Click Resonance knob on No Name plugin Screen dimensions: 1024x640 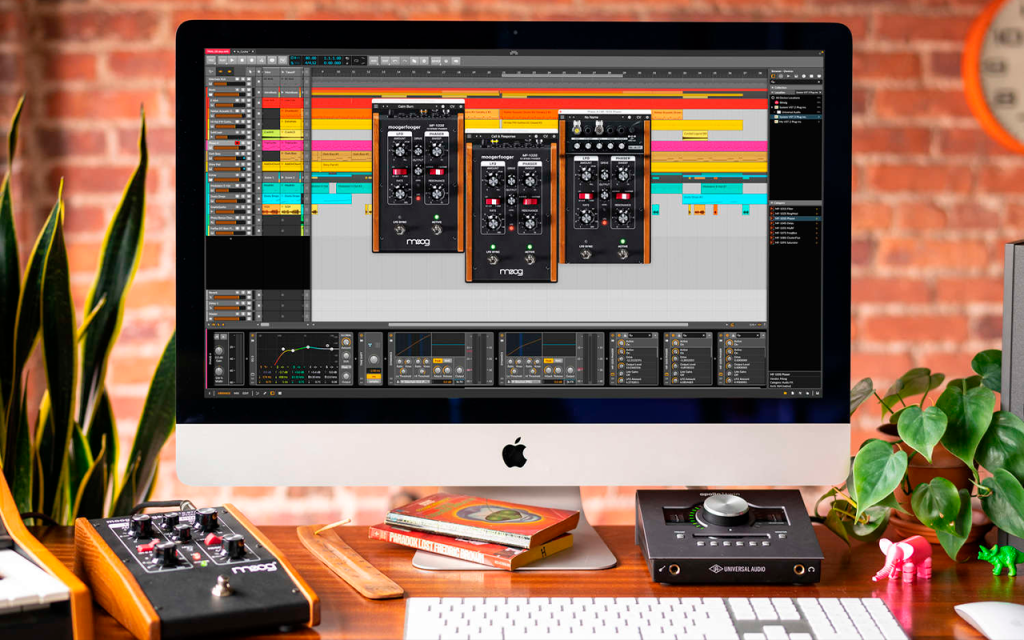[623, 218]
